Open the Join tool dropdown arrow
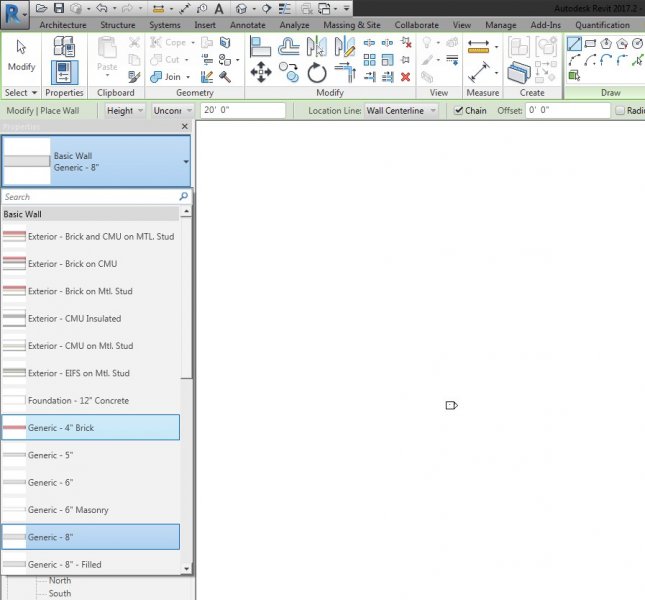 point(188,77)
